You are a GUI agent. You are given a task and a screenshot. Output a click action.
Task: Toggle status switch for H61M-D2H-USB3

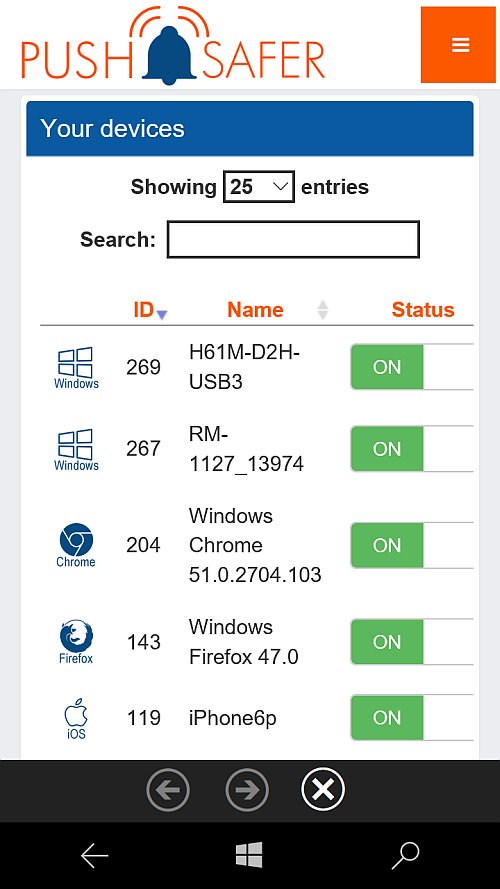[x=412, y=367]
